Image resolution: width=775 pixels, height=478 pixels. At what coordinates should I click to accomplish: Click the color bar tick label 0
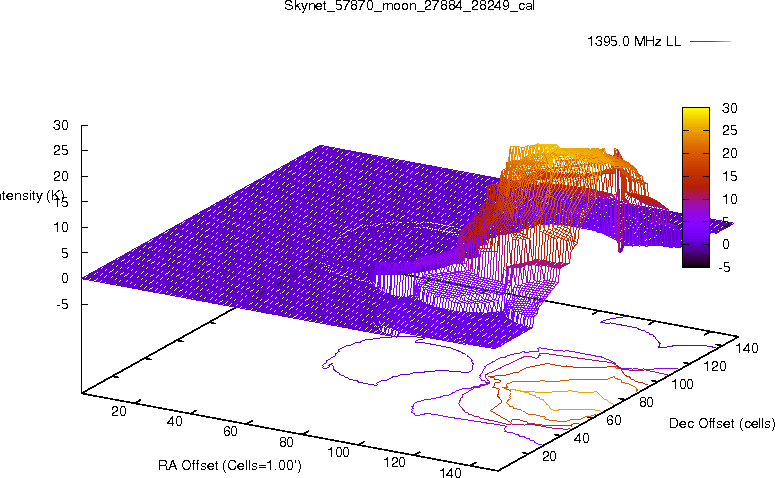pyautogui.click(x=726, y=244)
